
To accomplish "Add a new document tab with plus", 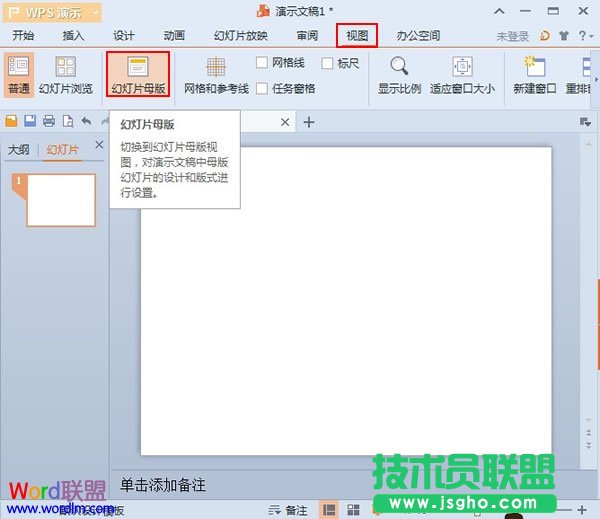I will (x=309, y=122).
